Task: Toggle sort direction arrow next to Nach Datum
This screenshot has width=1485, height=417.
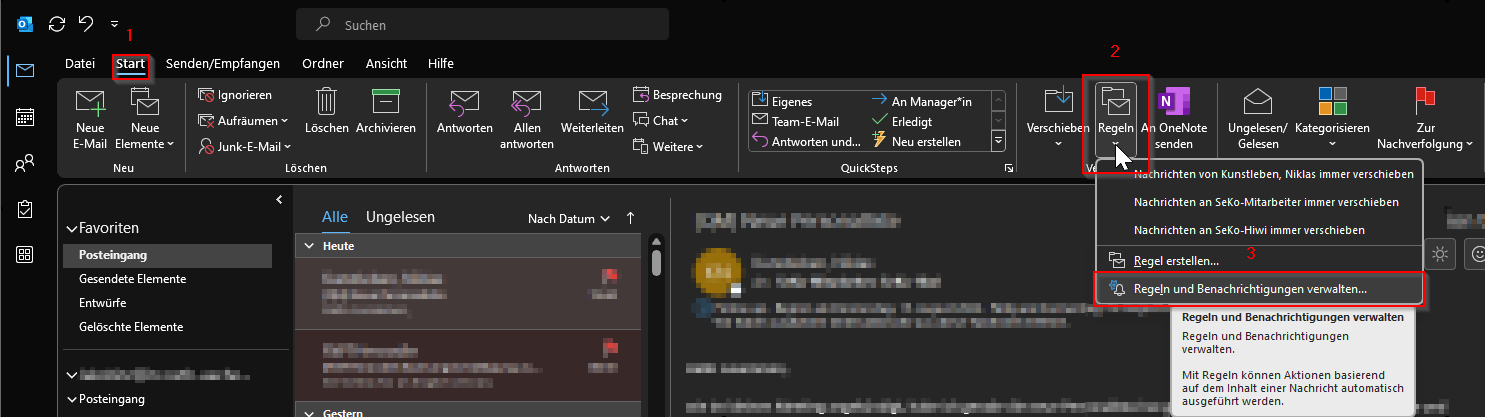Action: (630, 218)
